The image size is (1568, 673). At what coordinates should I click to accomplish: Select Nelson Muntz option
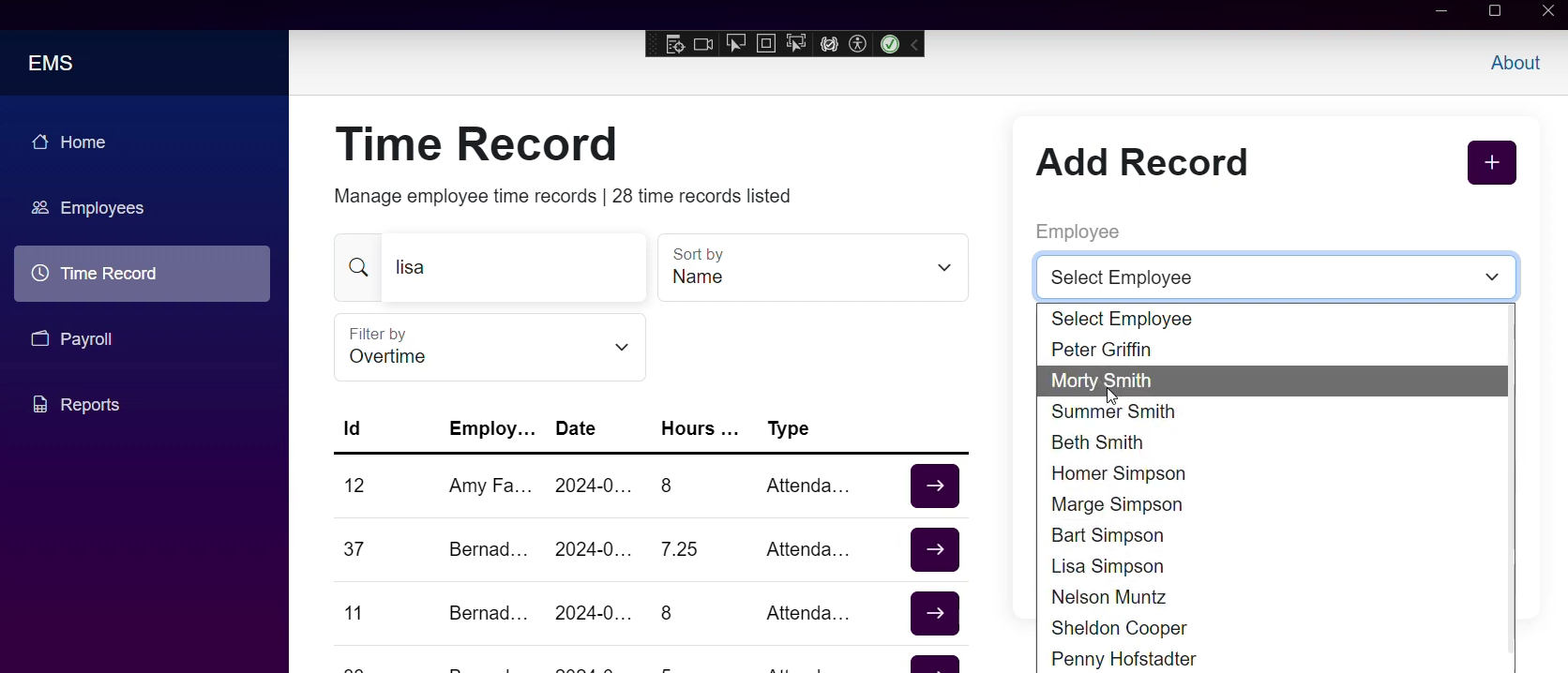click(x=1272, y=598)
